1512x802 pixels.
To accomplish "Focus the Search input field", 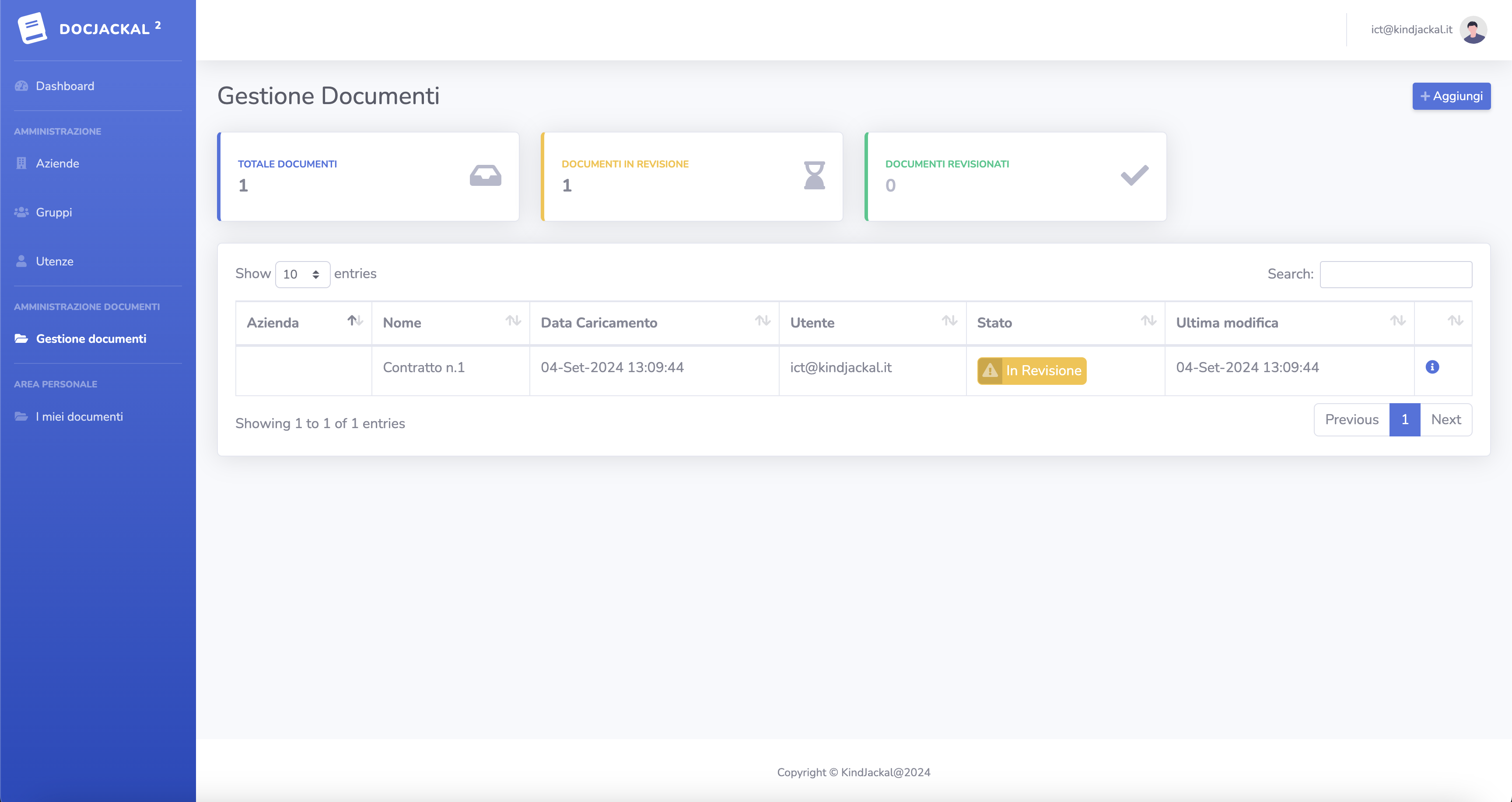I will click(1396, 275).
